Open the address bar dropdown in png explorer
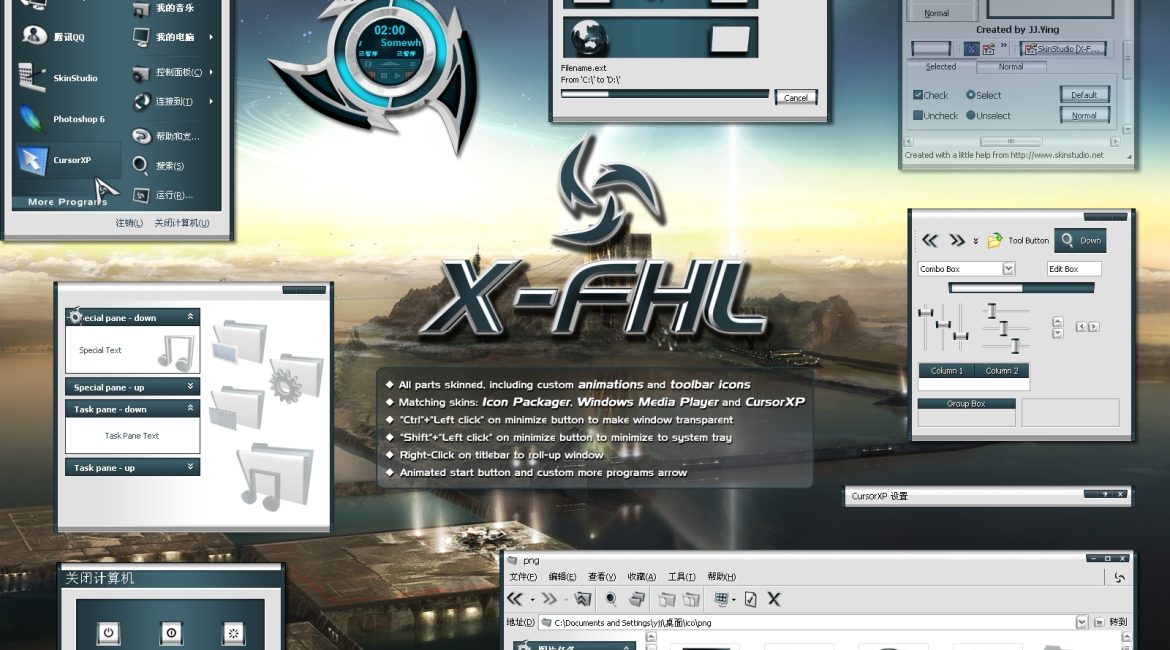The width and height of the screenshot is (1170, 650). tap(1081, 622)
